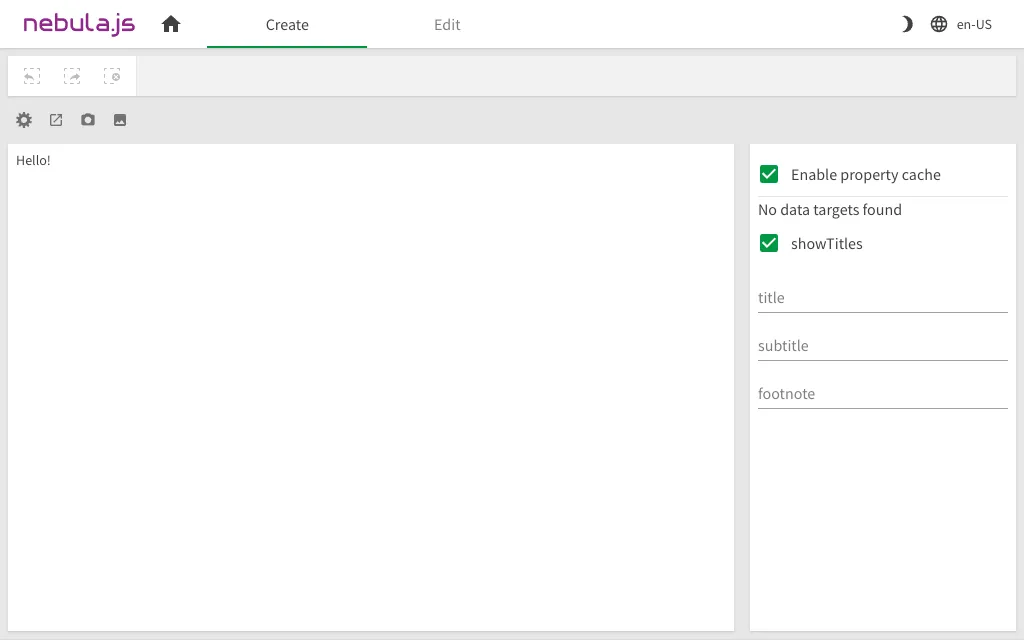Toggle the showTitles checkbox

pyautogui.click(x=769, y=243)
